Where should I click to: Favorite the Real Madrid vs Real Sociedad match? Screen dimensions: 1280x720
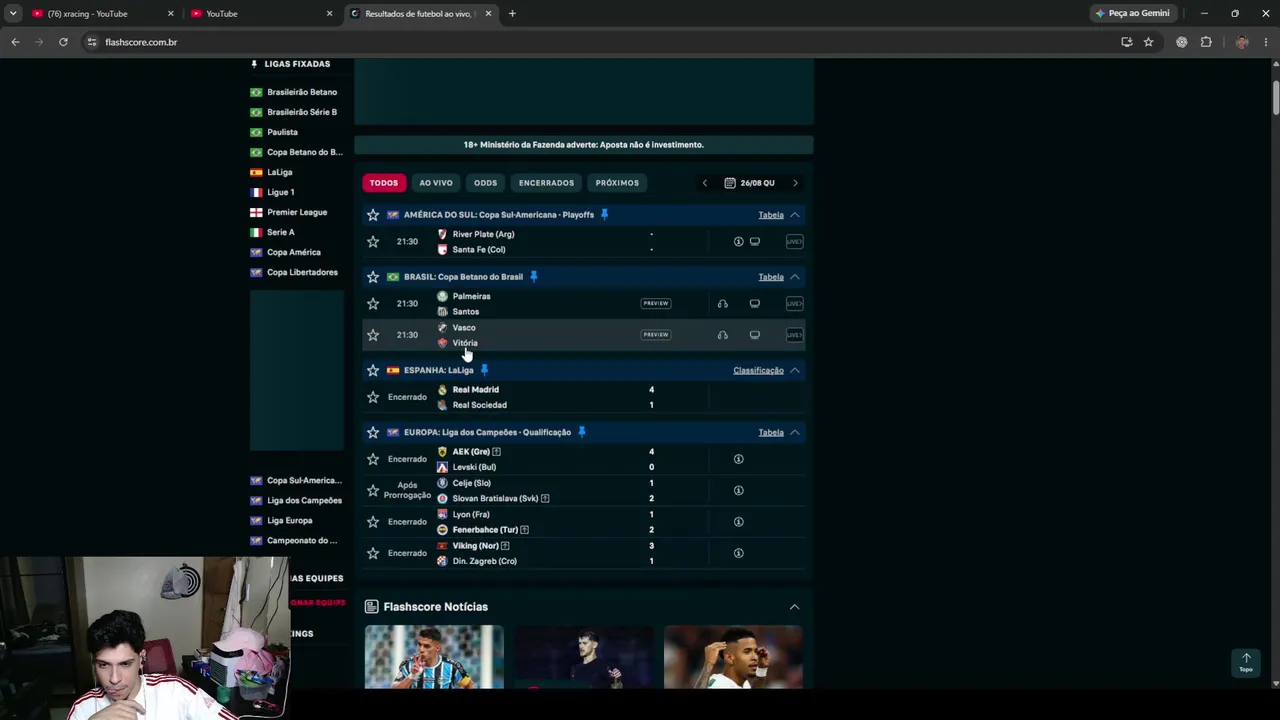[x=373, y=397]
